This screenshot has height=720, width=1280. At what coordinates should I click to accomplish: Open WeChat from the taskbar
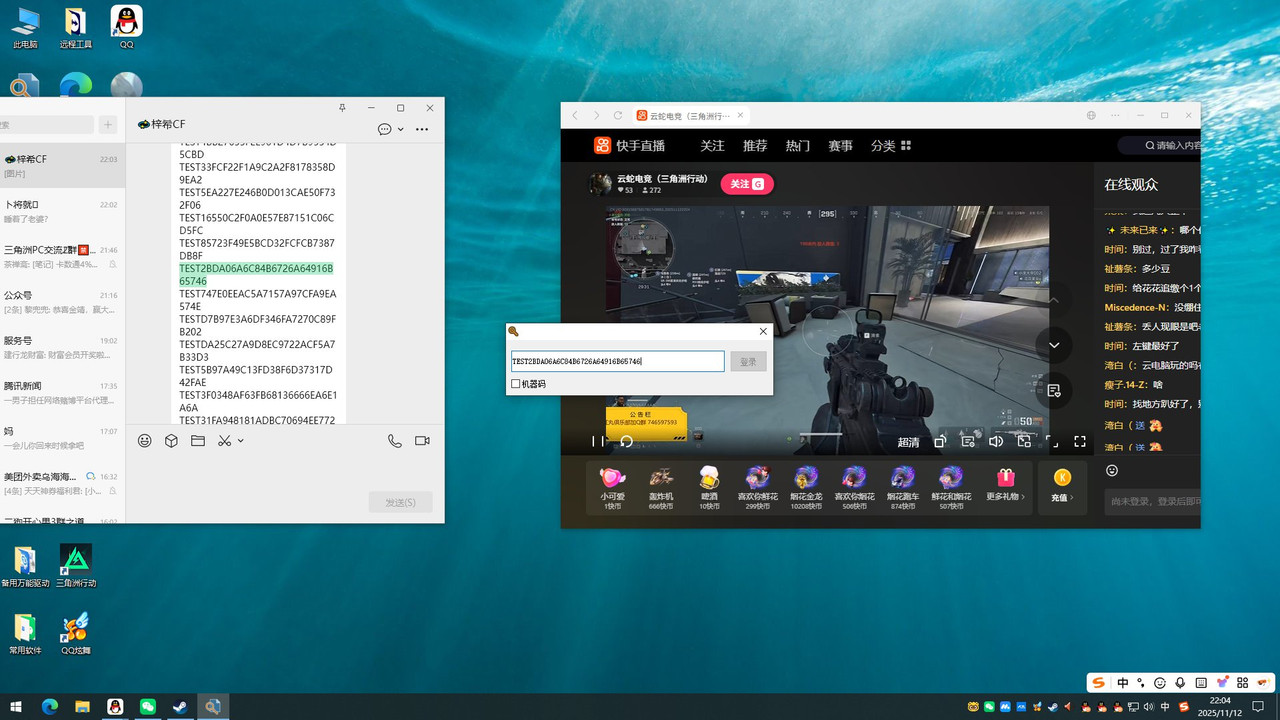[148, 706]
